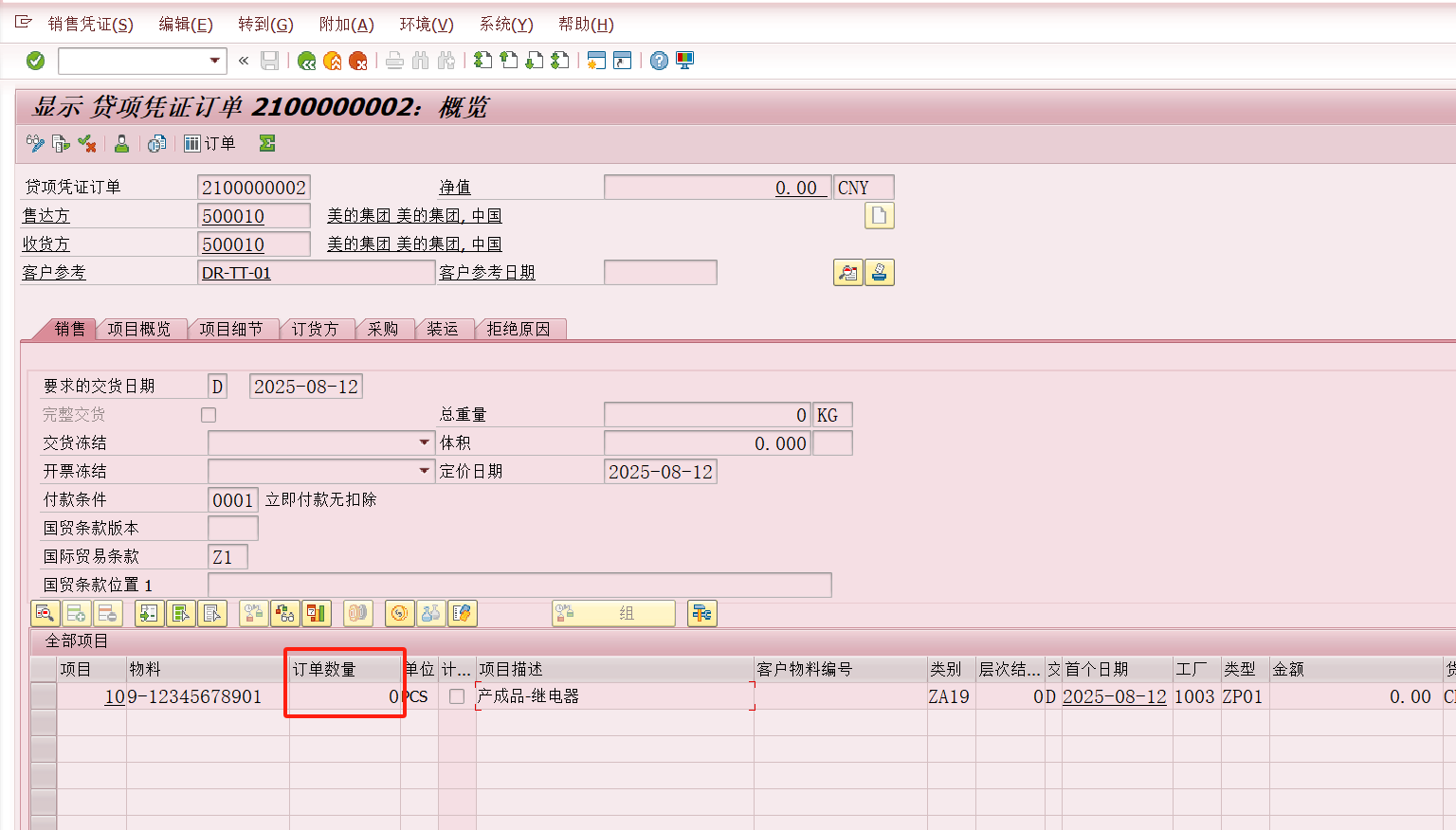Click the Delete Item row-minus icon
Image resolution: width=1456 pixels, height=830 pixels.
[108, 613]
